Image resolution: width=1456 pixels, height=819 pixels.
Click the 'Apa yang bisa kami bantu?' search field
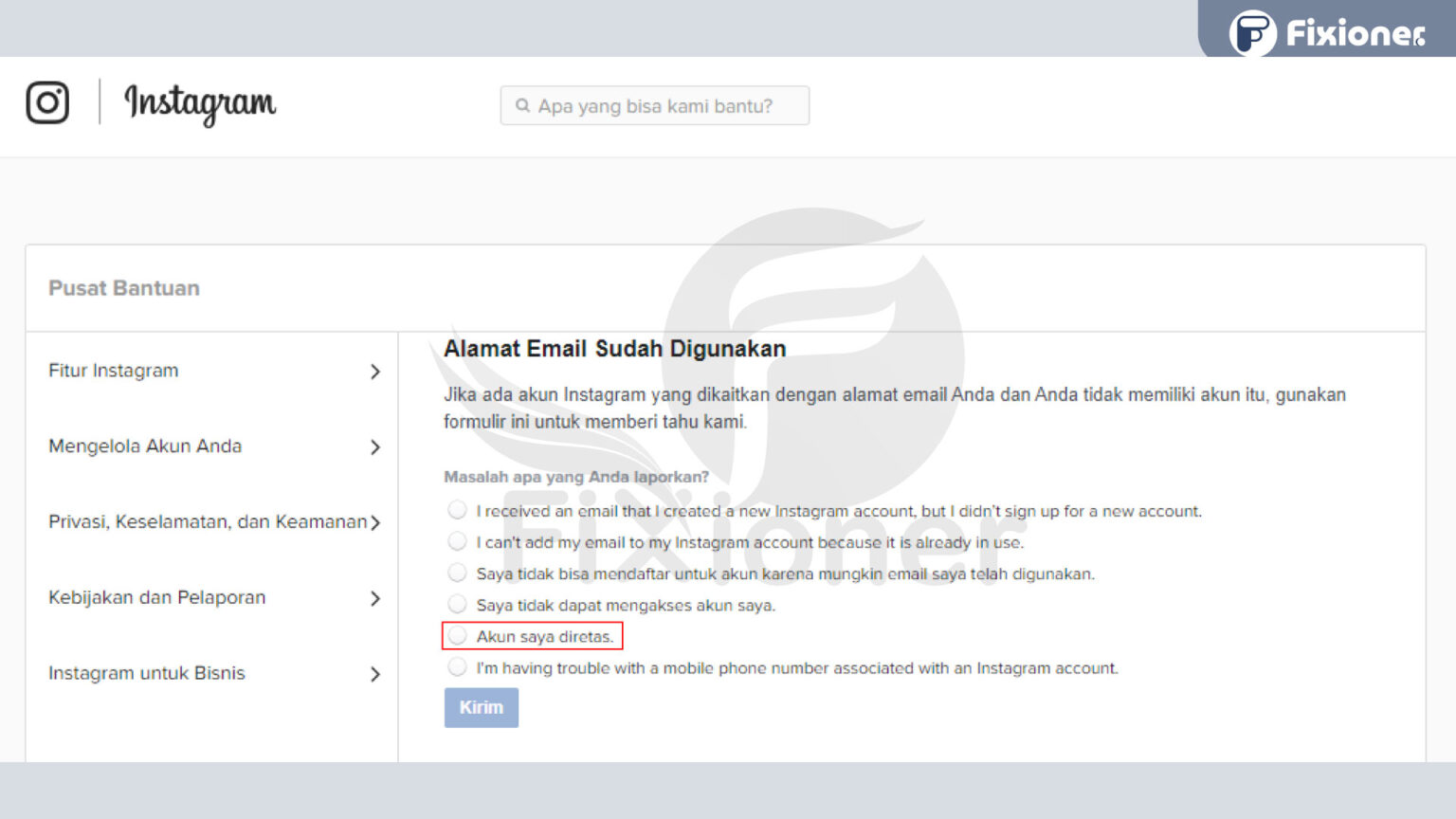tap(654, 105)
